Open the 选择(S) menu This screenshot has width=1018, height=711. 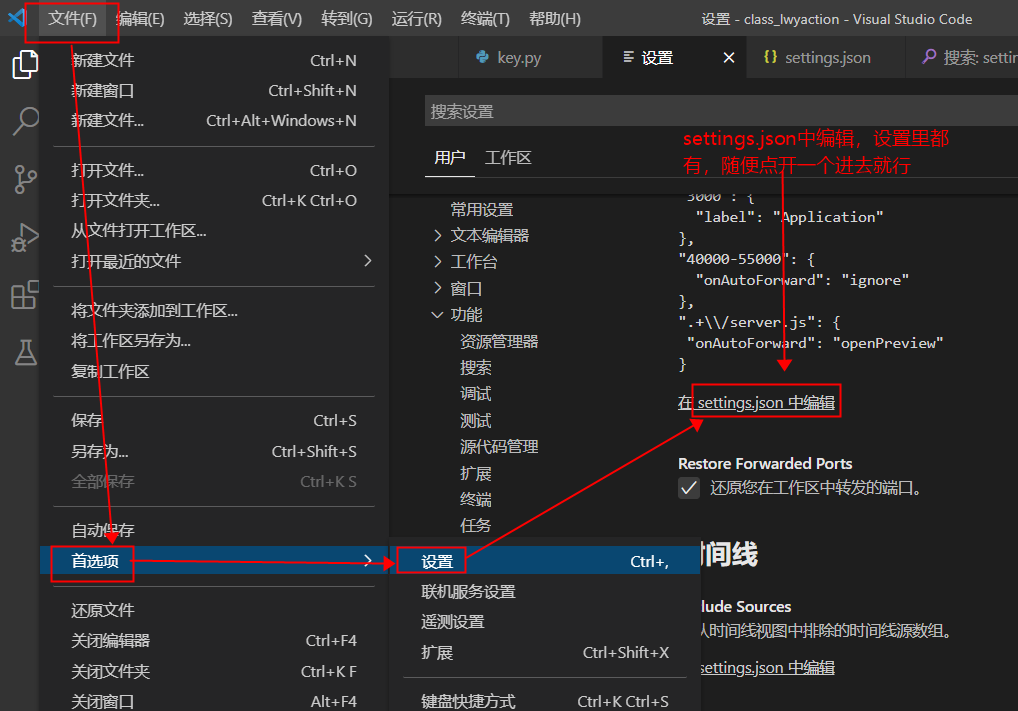point(208,19)
